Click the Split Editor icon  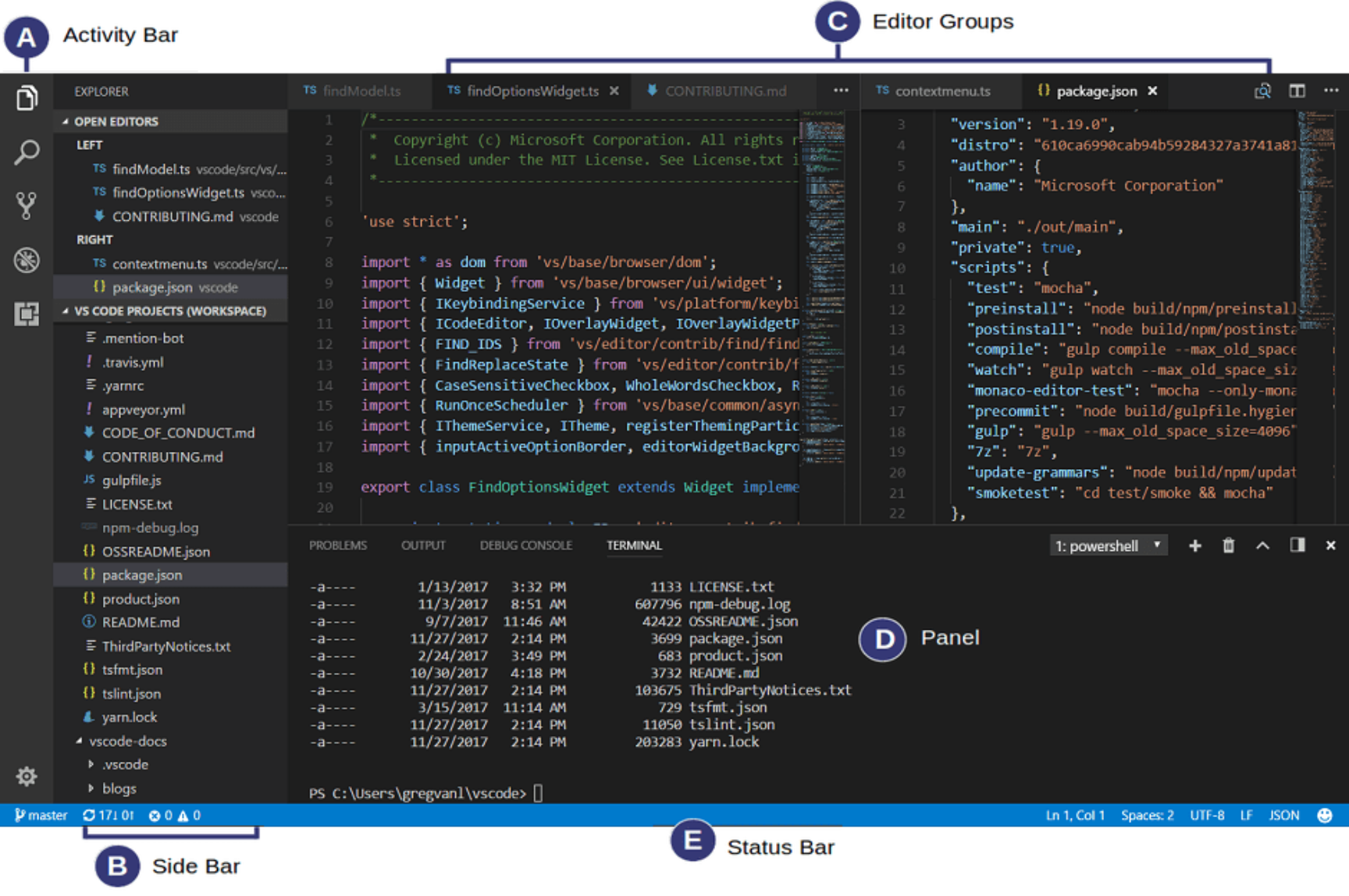click(1297, 91)
